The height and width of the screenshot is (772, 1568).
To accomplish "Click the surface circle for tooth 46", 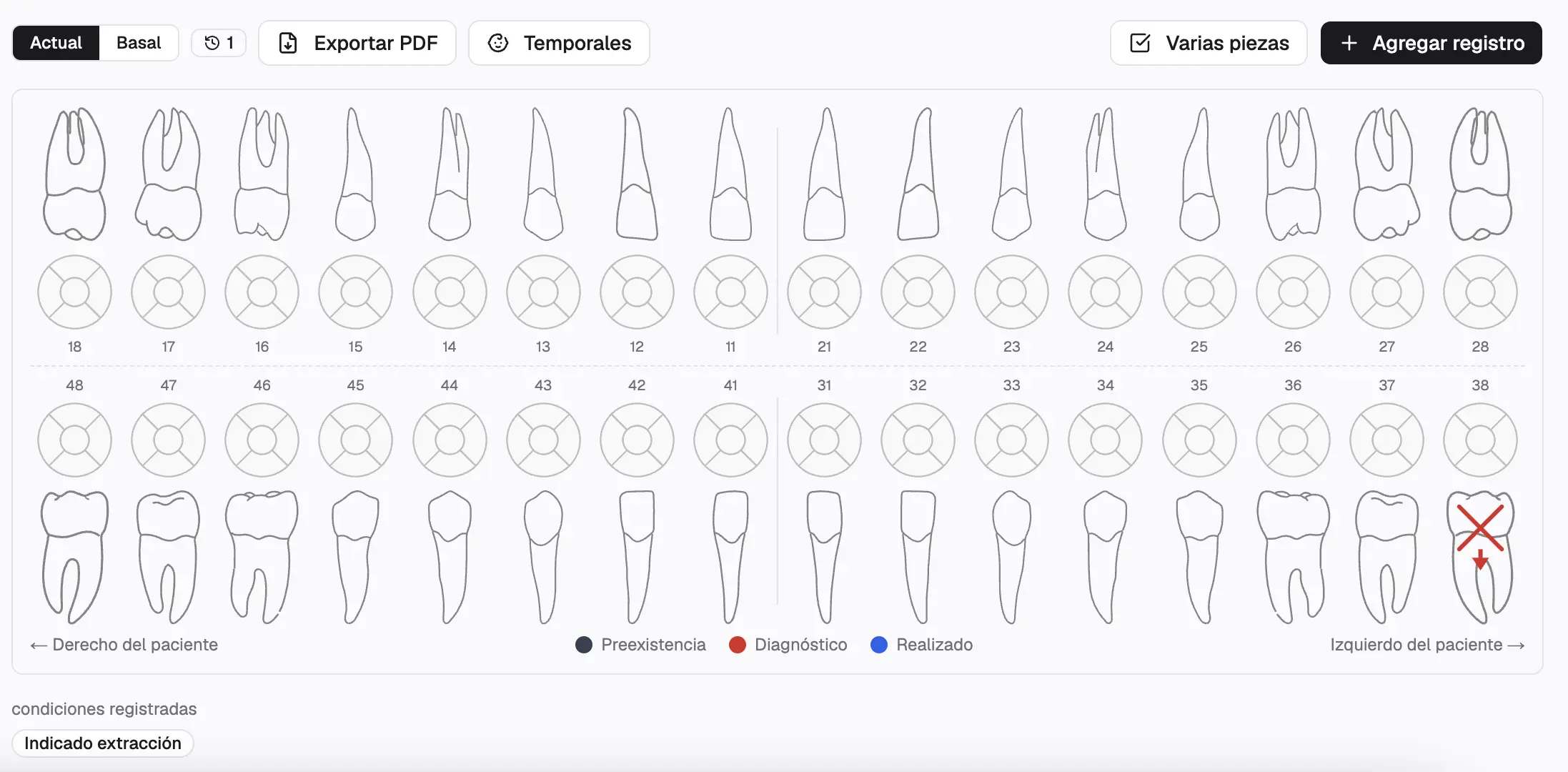I will (x=262, y=440).
